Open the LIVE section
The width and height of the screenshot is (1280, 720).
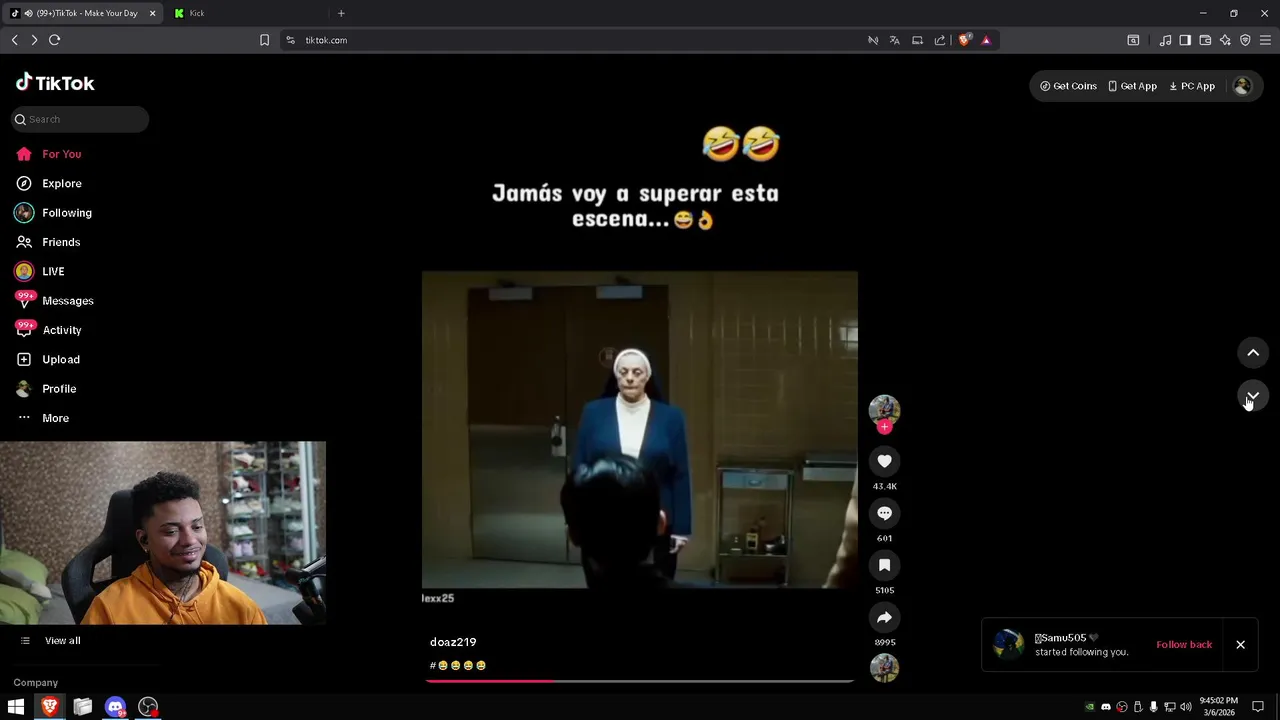coord(40,271)
